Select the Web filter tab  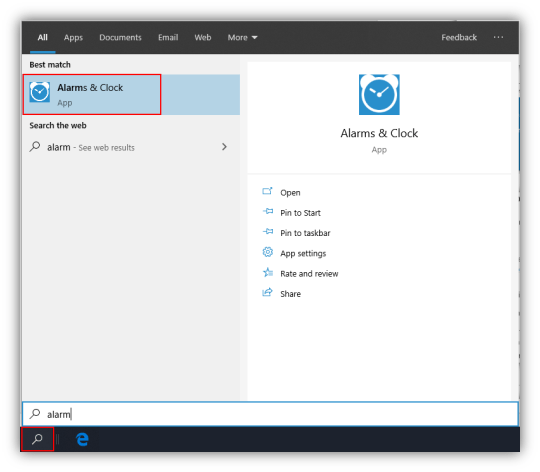(x=202, y=38)
